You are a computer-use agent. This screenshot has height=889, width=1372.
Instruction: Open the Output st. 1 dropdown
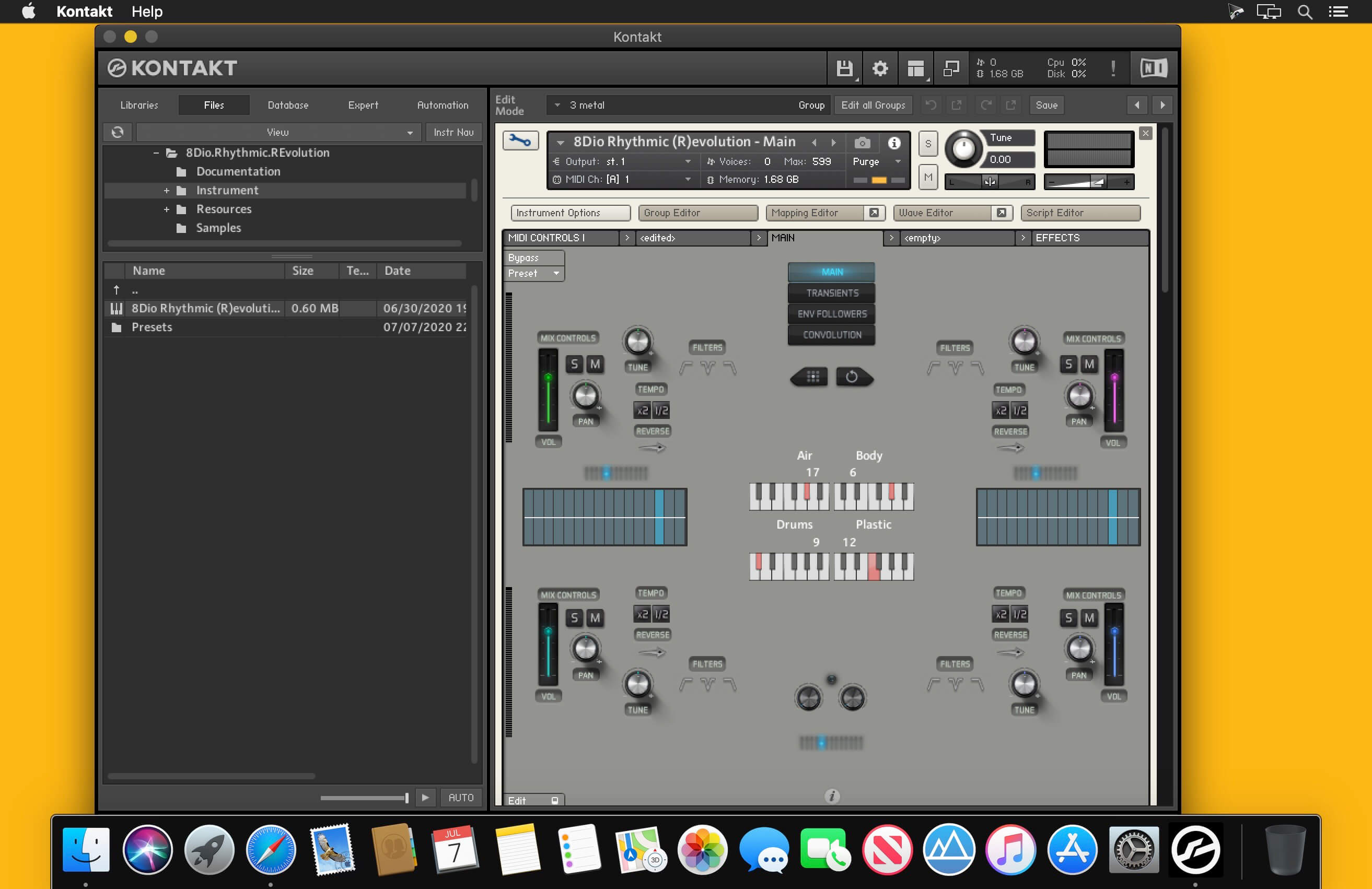click(622, 161)
